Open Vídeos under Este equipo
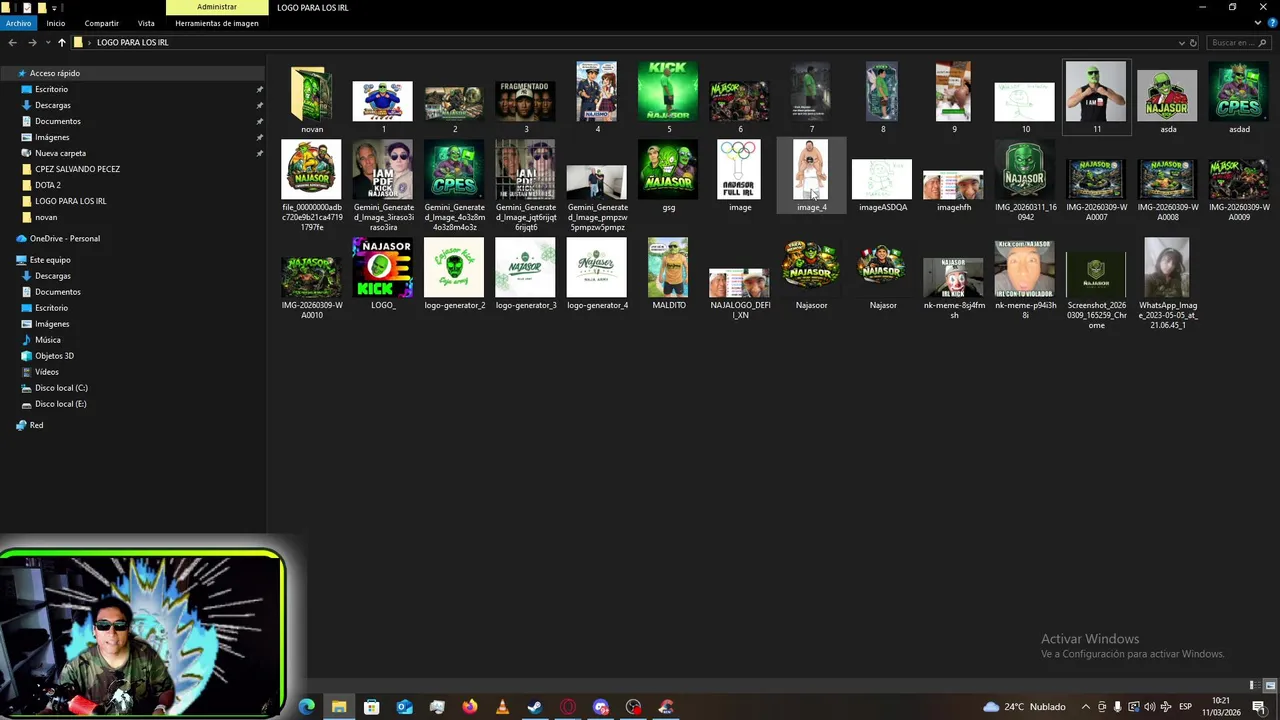Screen dimensions: 1280x720 [x=47, y=372]
